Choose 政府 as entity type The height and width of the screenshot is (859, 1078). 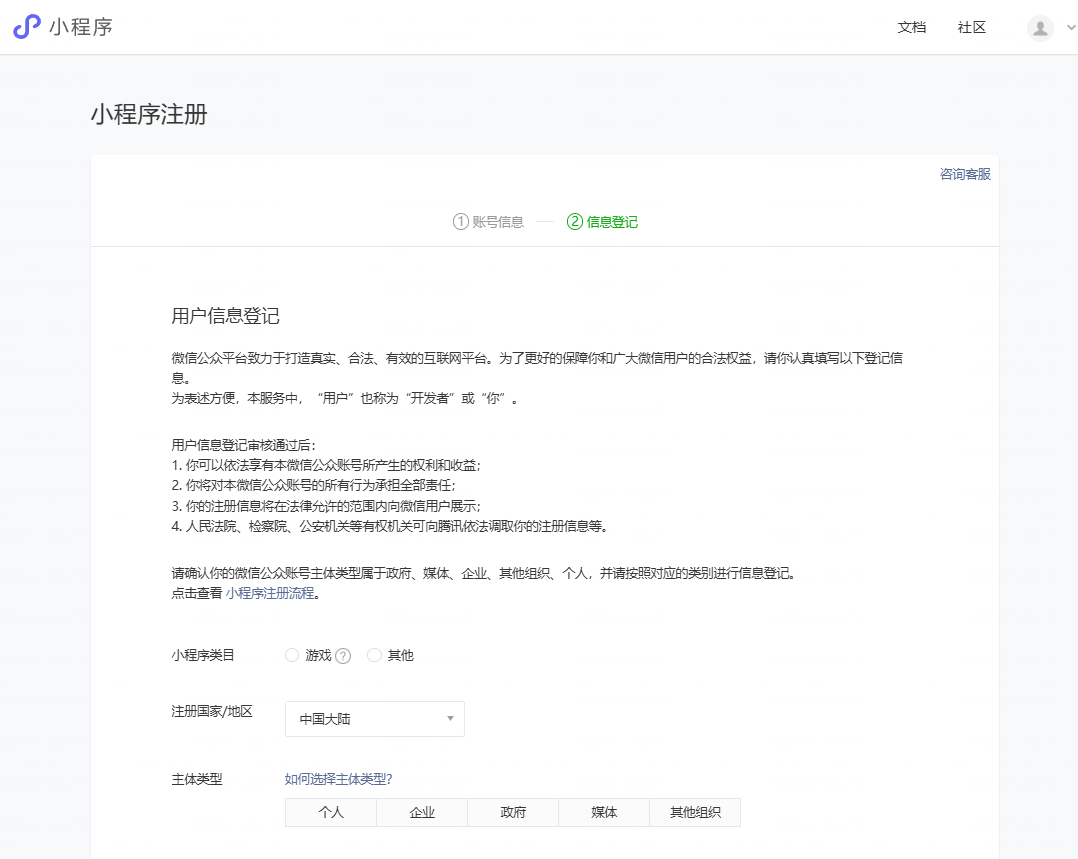coord(513,812)
